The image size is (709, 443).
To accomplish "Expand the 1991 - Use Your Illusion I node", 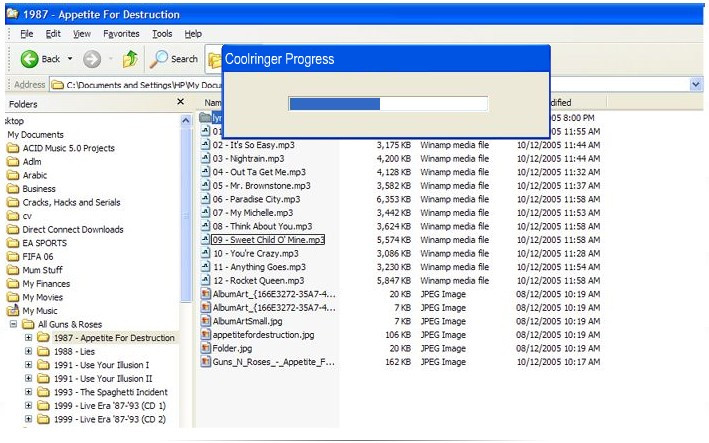I will pyautogui.click(x=28, y=365).
